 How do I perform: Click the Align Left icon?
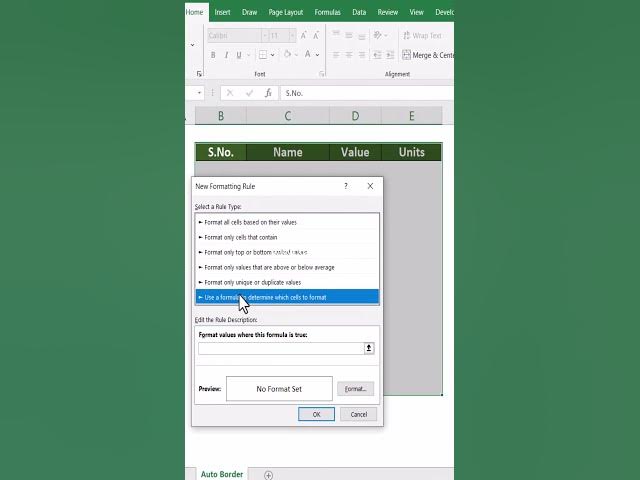click(x=336, y=55)
